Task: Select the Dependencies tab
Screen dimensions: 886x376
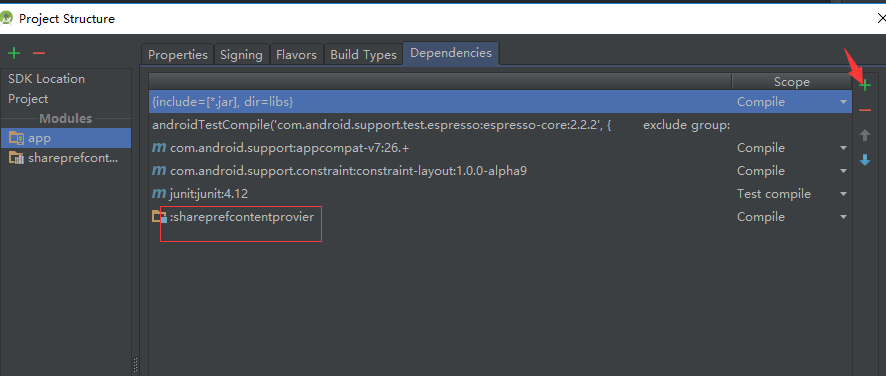Action: coord(451,53)
